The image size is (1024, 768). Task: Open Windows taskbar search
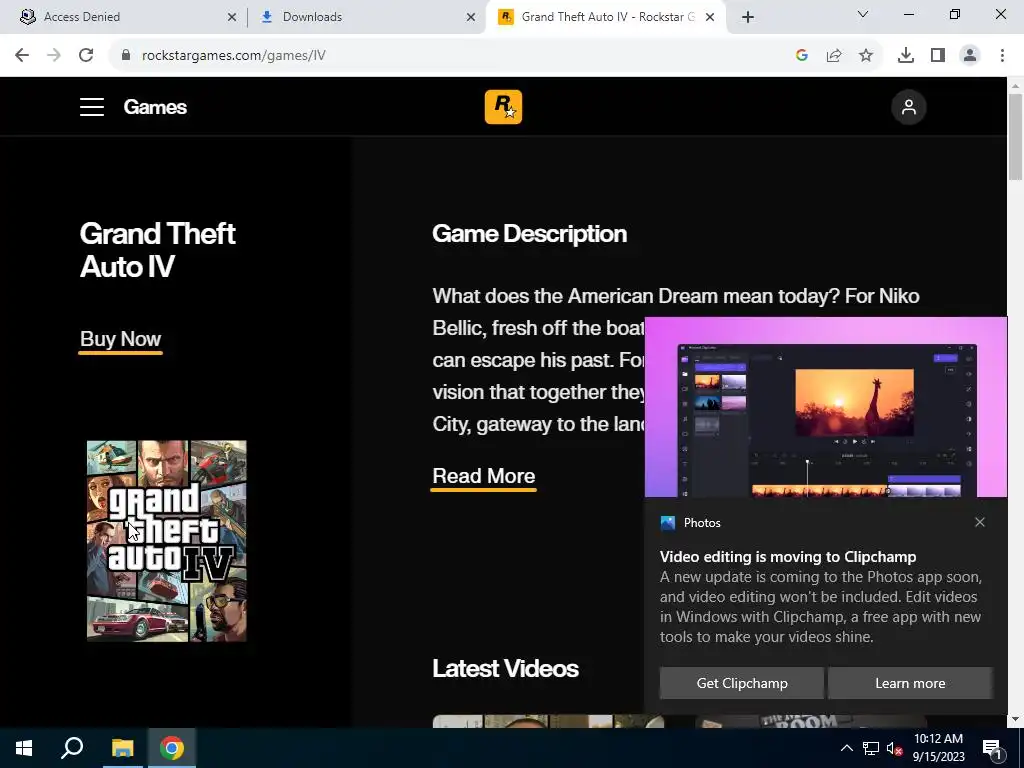tap(72, 748)
